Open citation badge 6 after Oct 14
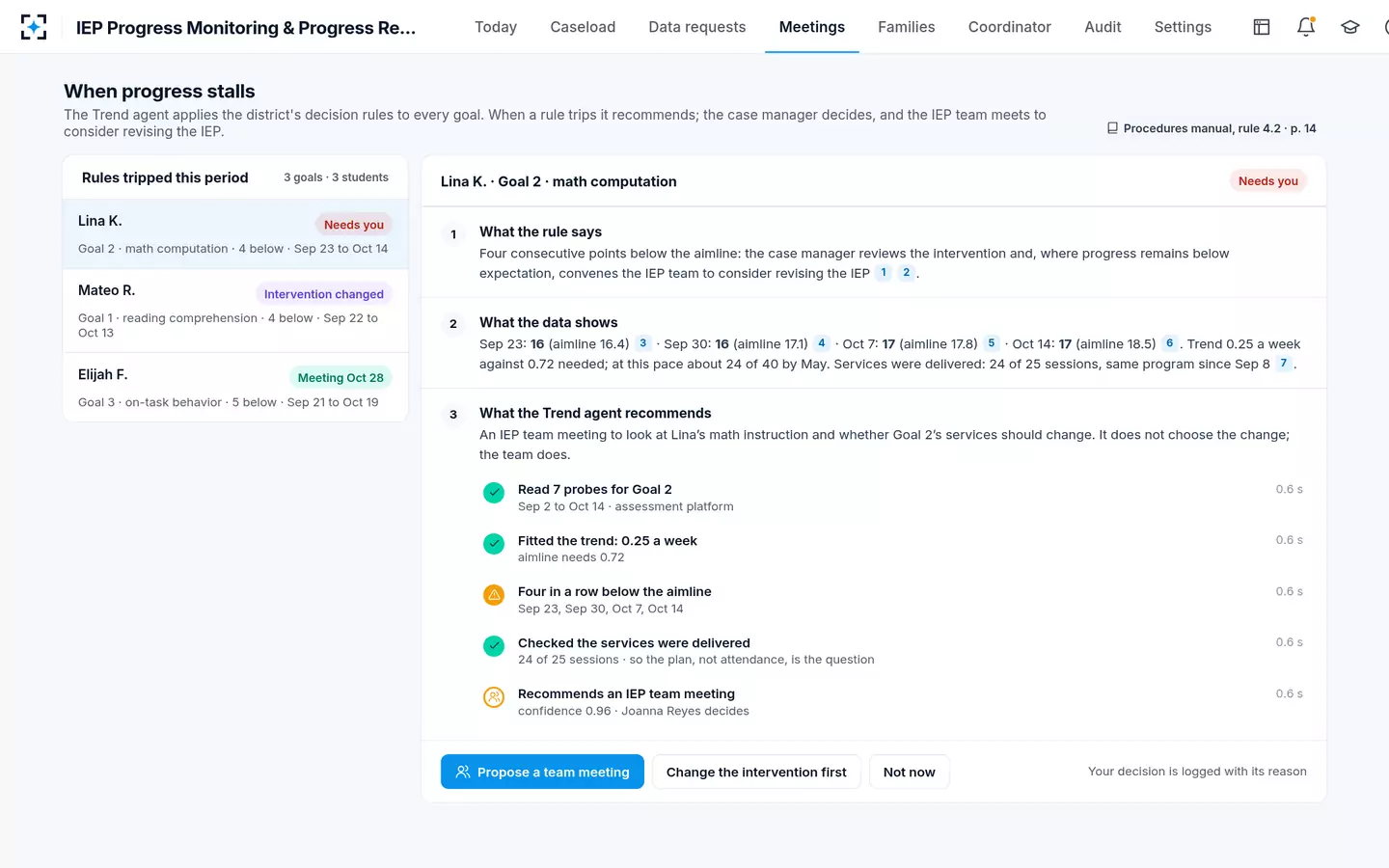This screenshot has height=868, width=1389. 1170,343
